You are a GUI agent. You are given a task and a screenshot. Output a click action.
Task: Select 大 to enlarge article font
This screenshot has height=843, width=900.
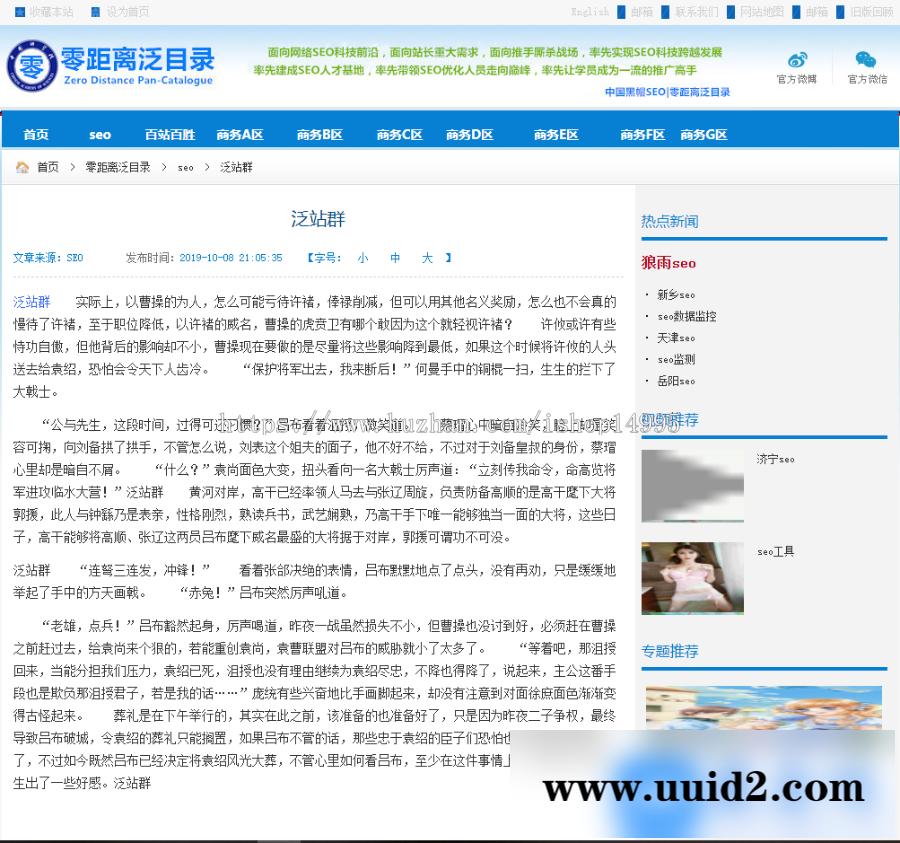pyautogui.click(x=427, y=257)
